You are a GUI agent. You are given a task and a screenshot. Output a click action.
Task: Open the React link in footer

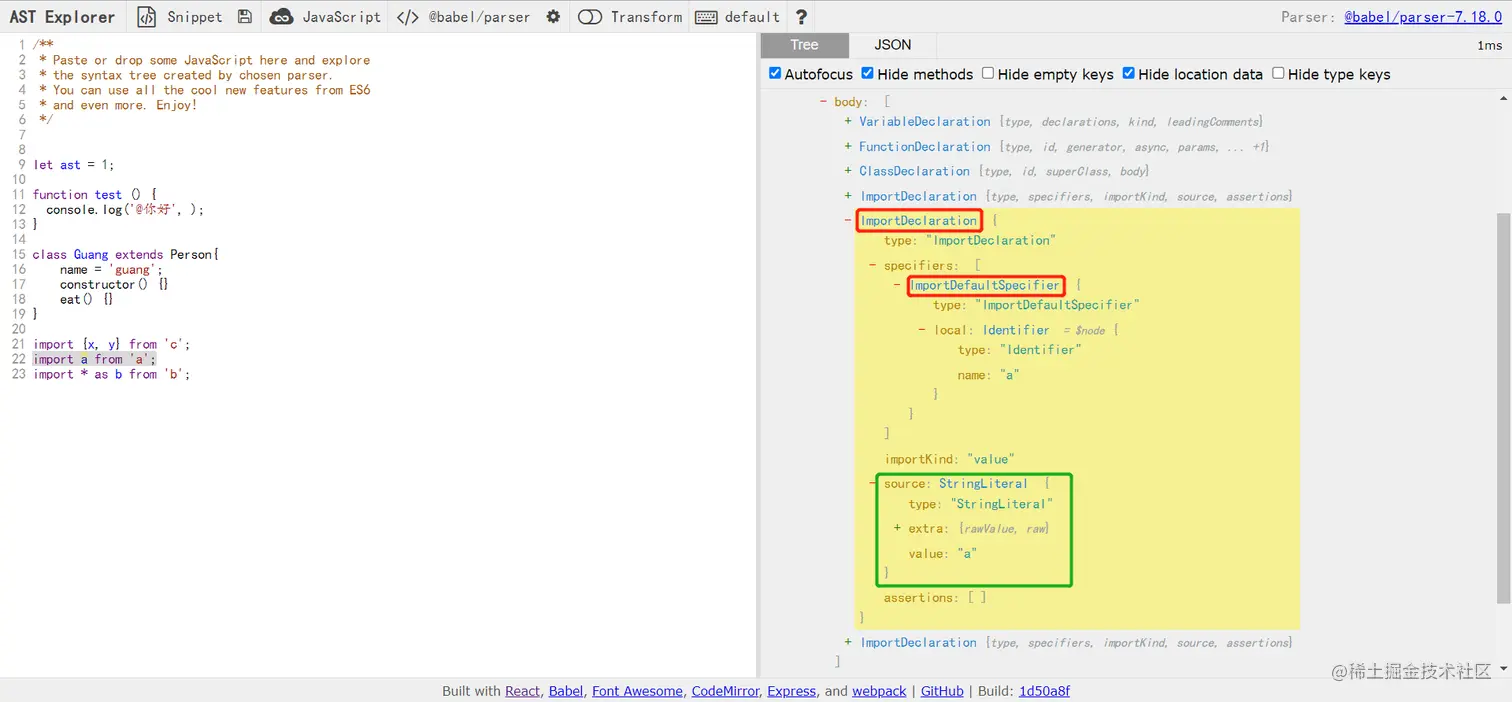522,691
